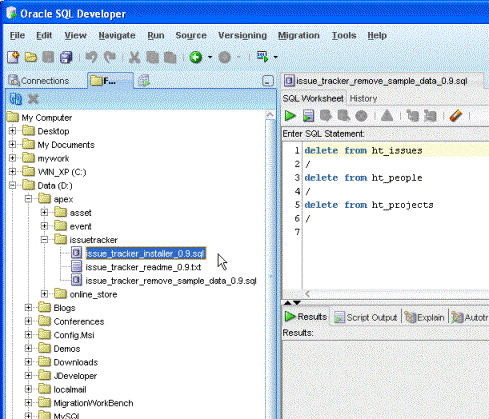The image size is (489, 419).
Task: Open the Run menu
Action: [x=156, y=35]
